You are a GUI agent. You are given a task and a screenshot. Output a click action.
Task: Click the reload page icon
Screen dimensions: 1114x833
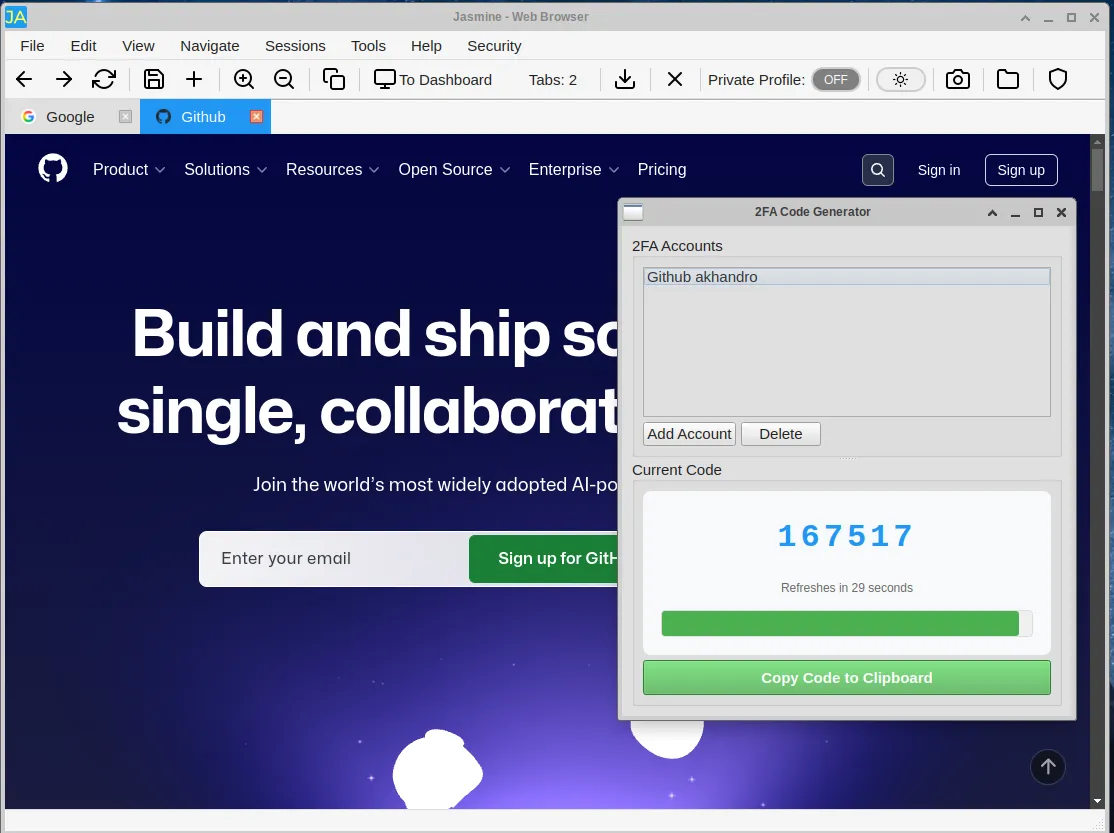point(104,80)
